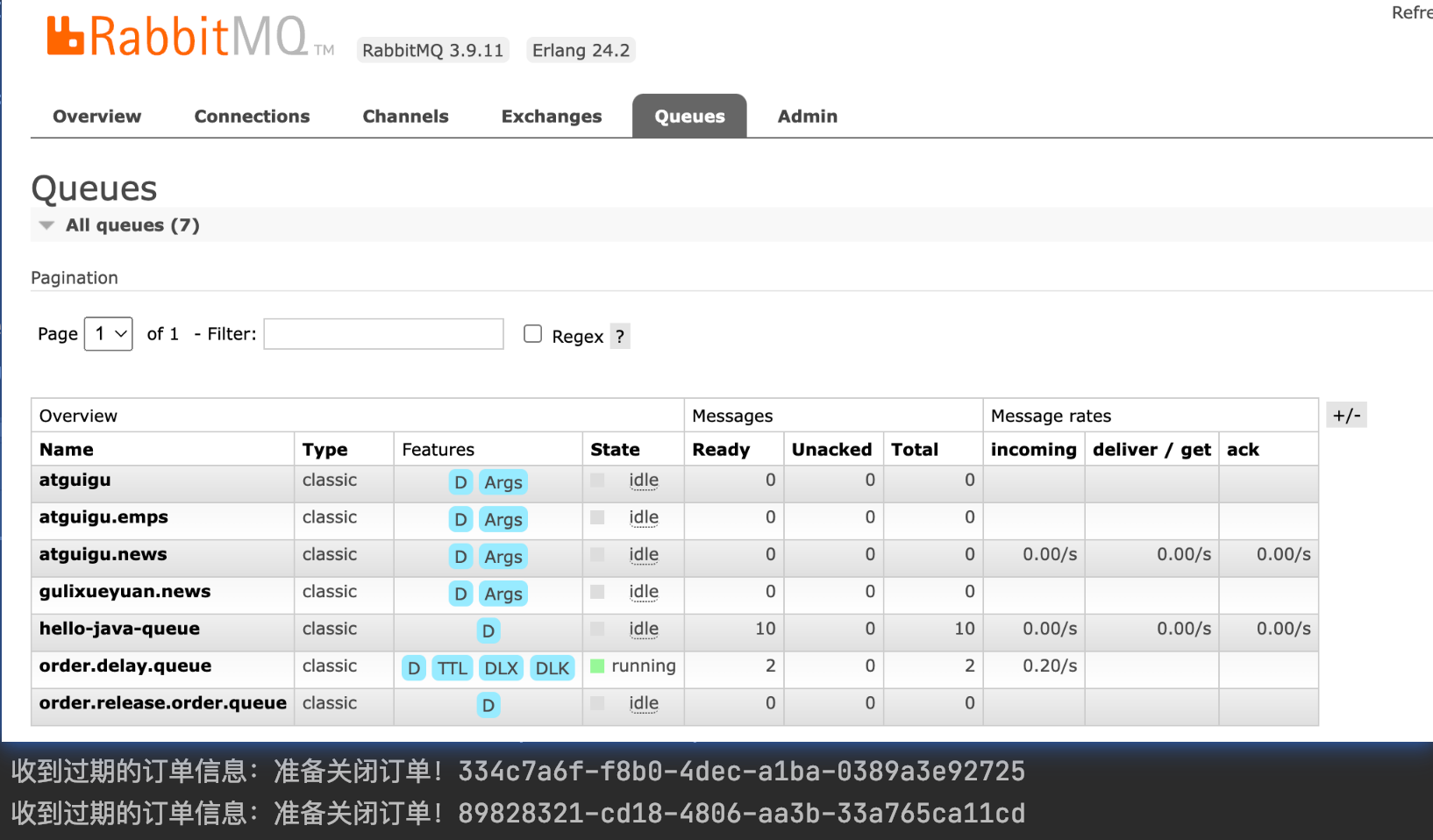Sort by the Total column header

click(915, 450)
